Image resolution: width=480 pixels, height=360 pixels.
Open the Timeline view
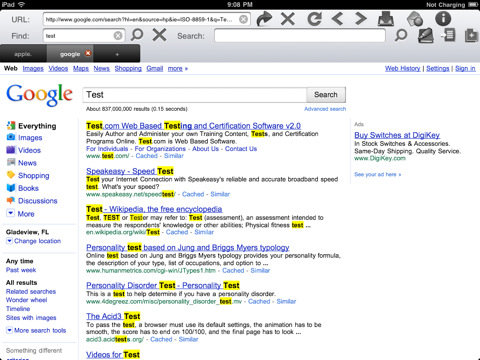18,309
